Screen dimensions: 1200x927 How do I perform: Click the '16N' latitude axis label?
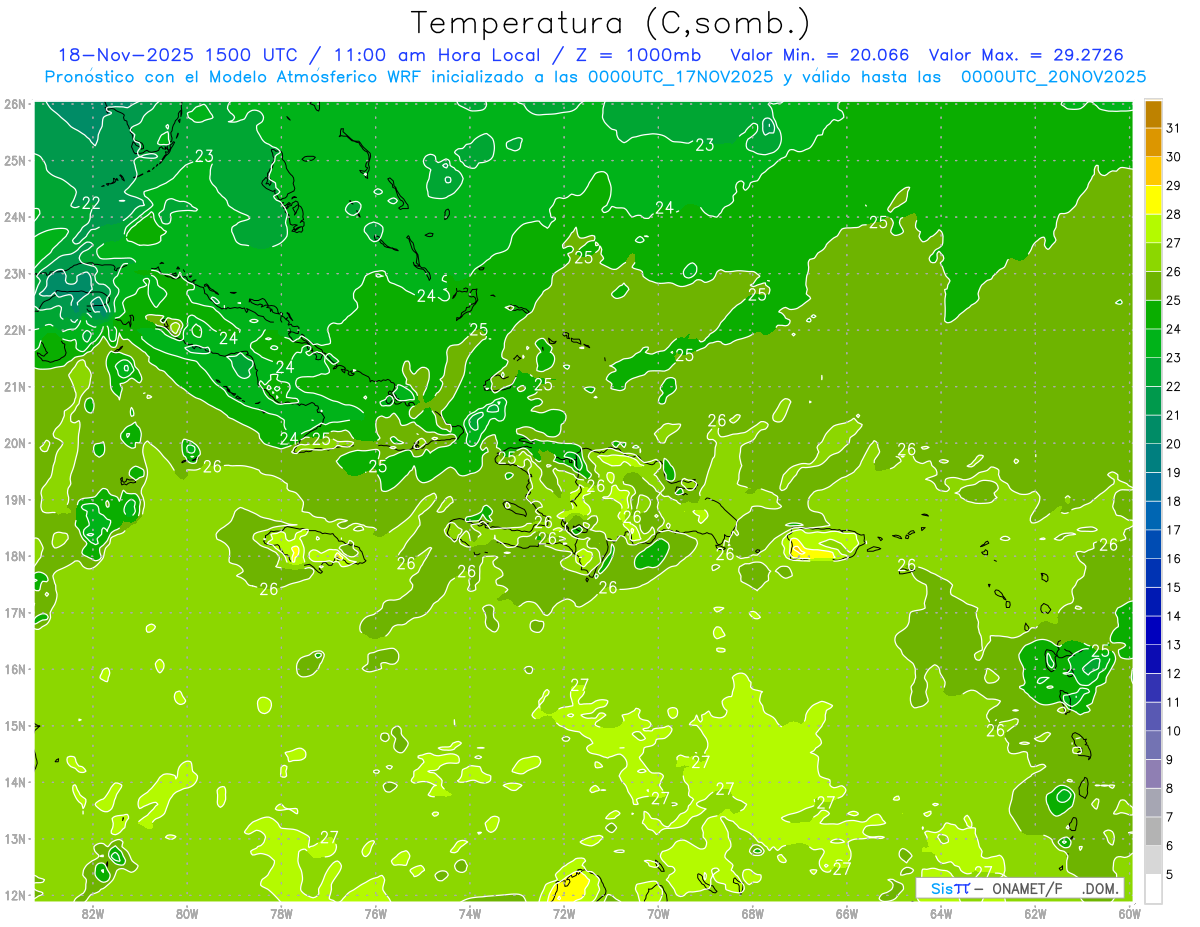click(14, 669)
